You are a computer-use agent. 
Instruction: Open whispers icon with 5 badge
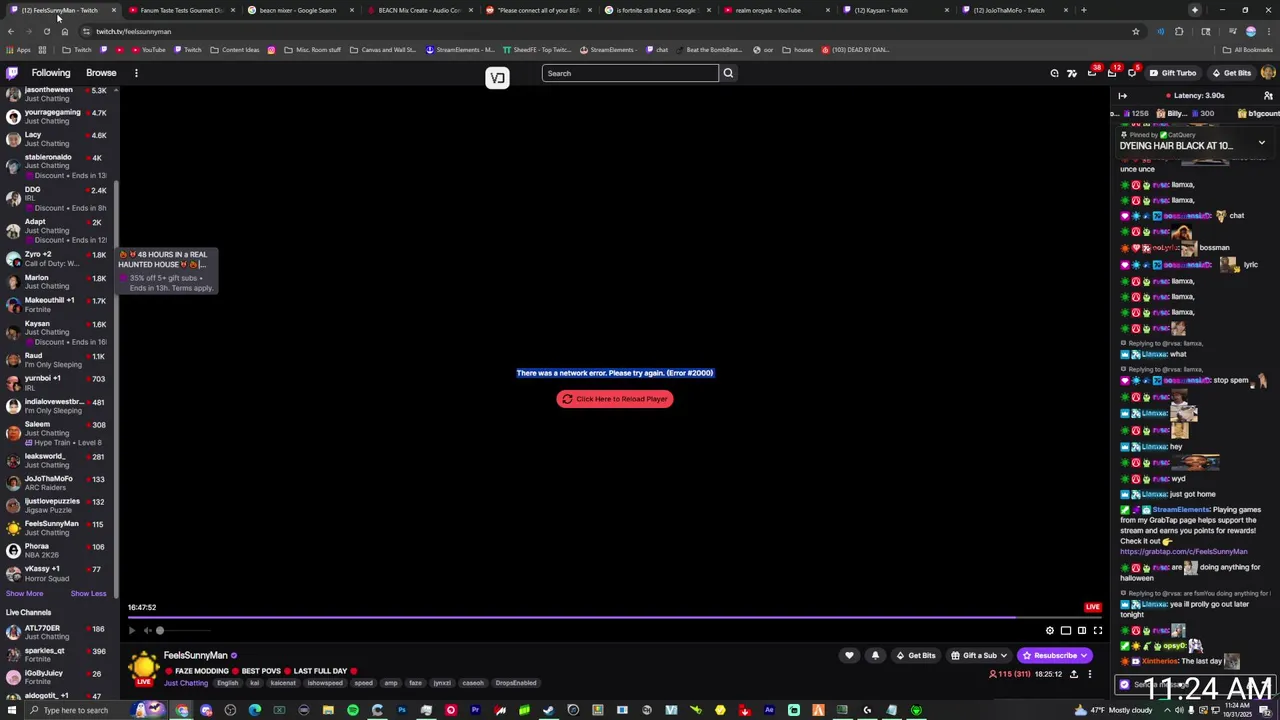[1132, 73]
